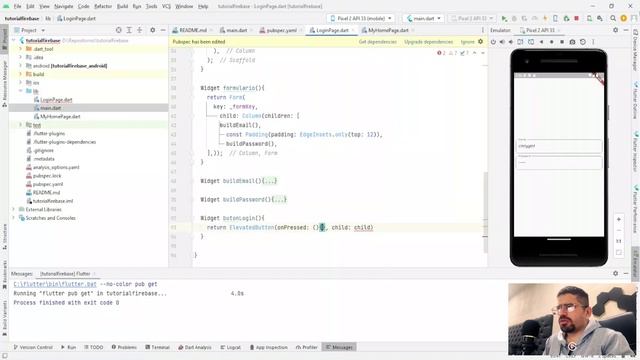This screenshot has width=640, height=360.
Task: Open the Tools menu
Action: coord(151,6)
